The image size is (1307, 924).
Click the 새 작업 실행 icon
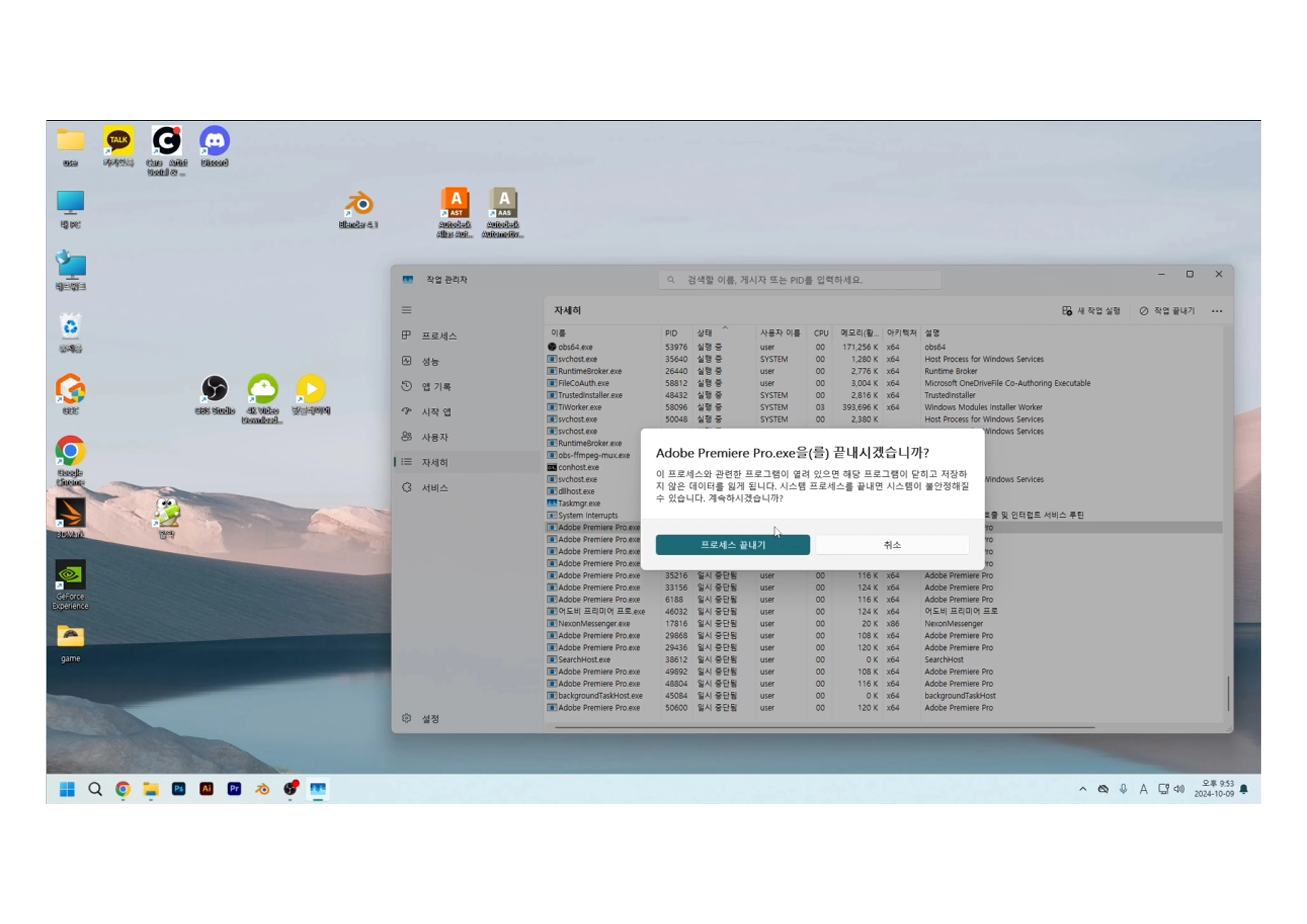tap(1067, 311)
